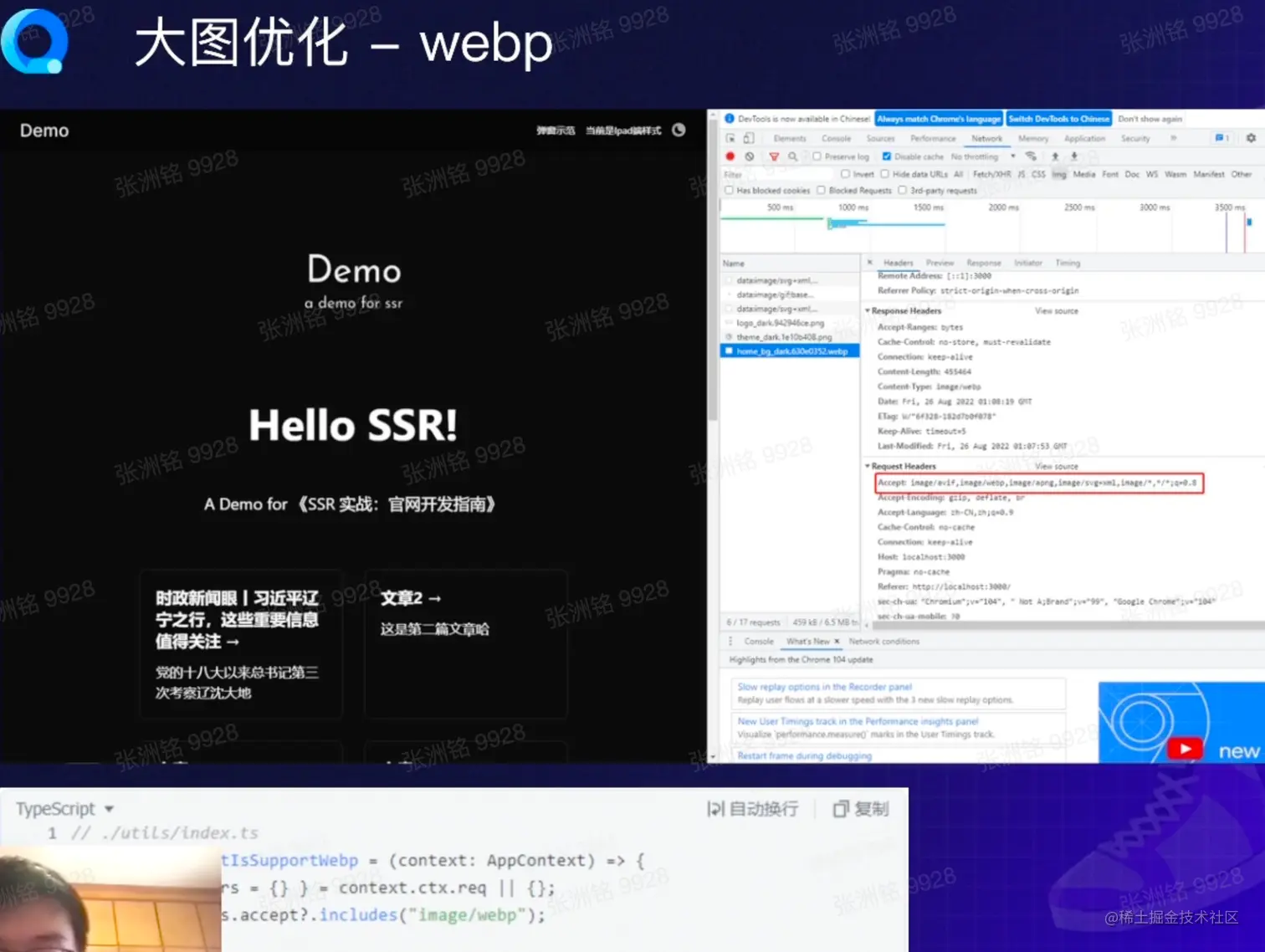Screen dimensions: 1265x952
Task: Switch to the Response tab of the request
Action: pyautogui.click(x=984, y=263)
